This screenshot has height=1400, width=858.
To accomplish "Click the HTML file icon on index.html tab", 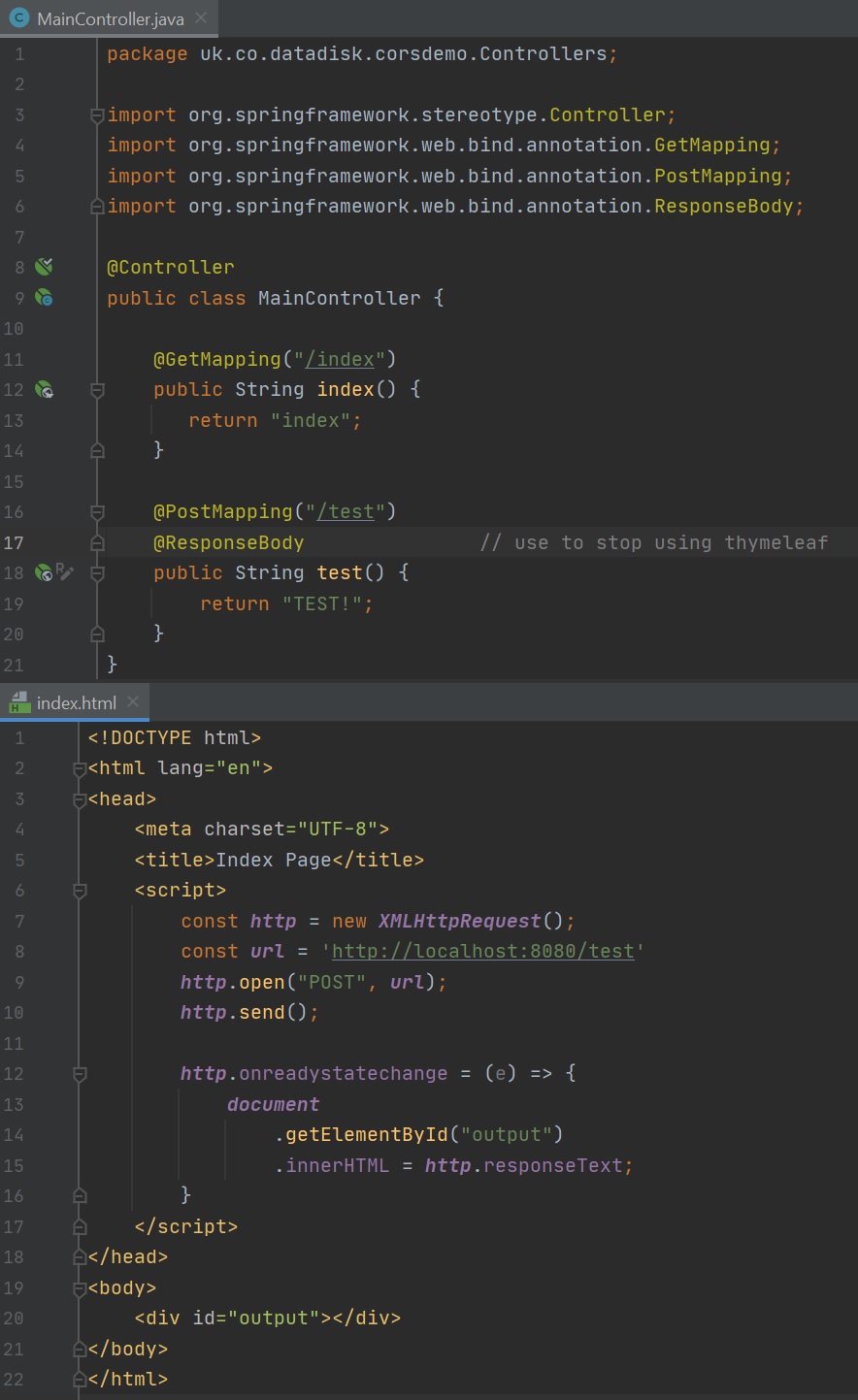I will 18,702.
